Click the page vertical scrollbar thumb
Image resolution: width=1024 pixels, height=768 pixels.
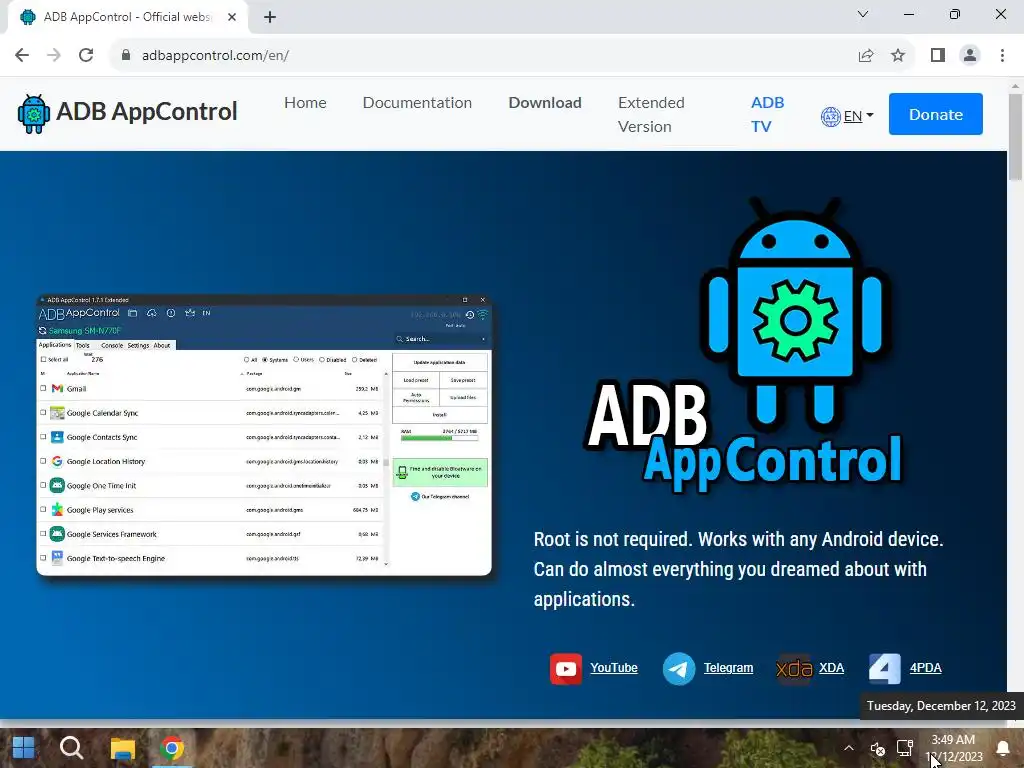click(1015, 136)
